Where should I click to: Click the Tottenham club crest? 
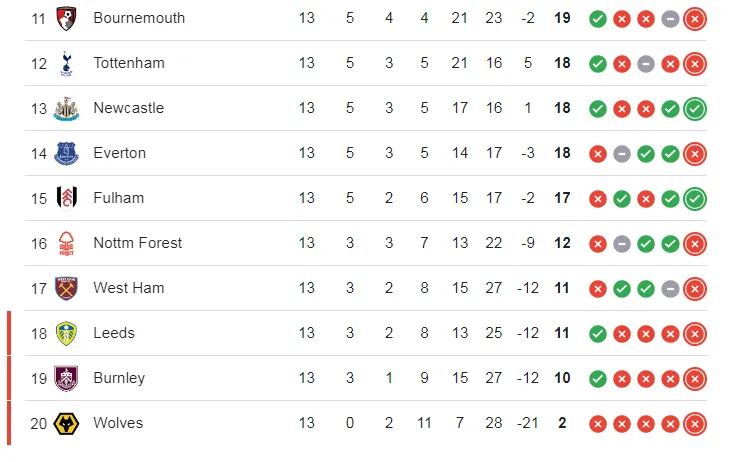[x=67, y=63]
